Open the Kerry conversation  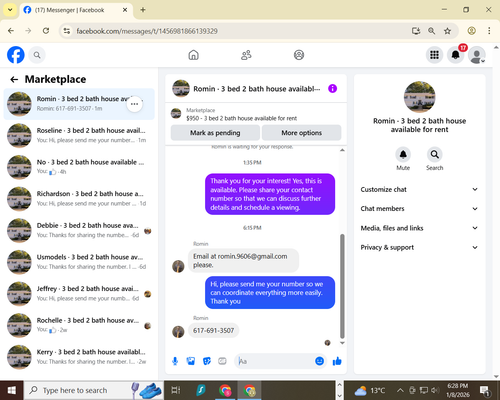79,357
